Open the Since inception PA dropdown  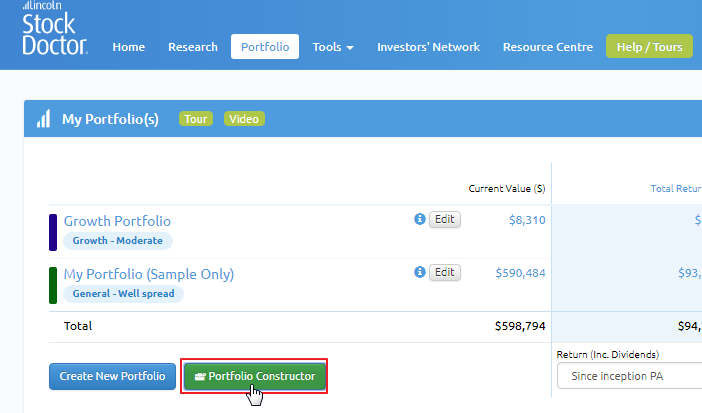(629, 376)
